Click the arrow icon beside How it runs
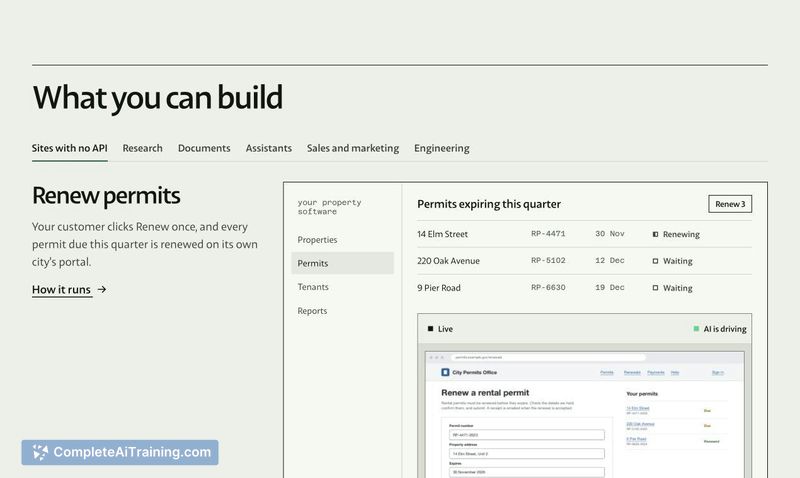The width and height of the screenshot is (800, 478). click(102, 289)
